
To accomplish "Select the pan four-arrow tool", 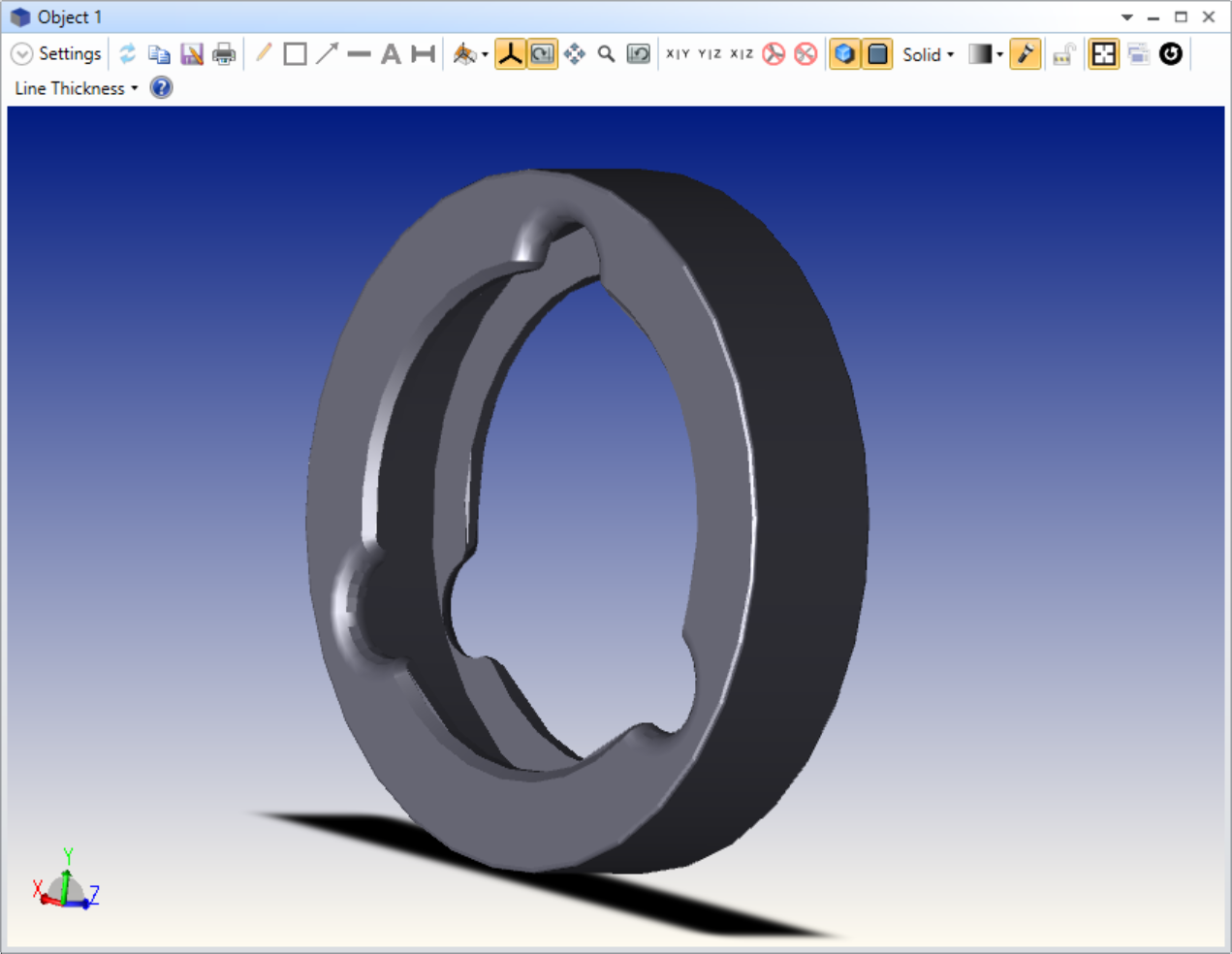I will (x=575, y=54).
